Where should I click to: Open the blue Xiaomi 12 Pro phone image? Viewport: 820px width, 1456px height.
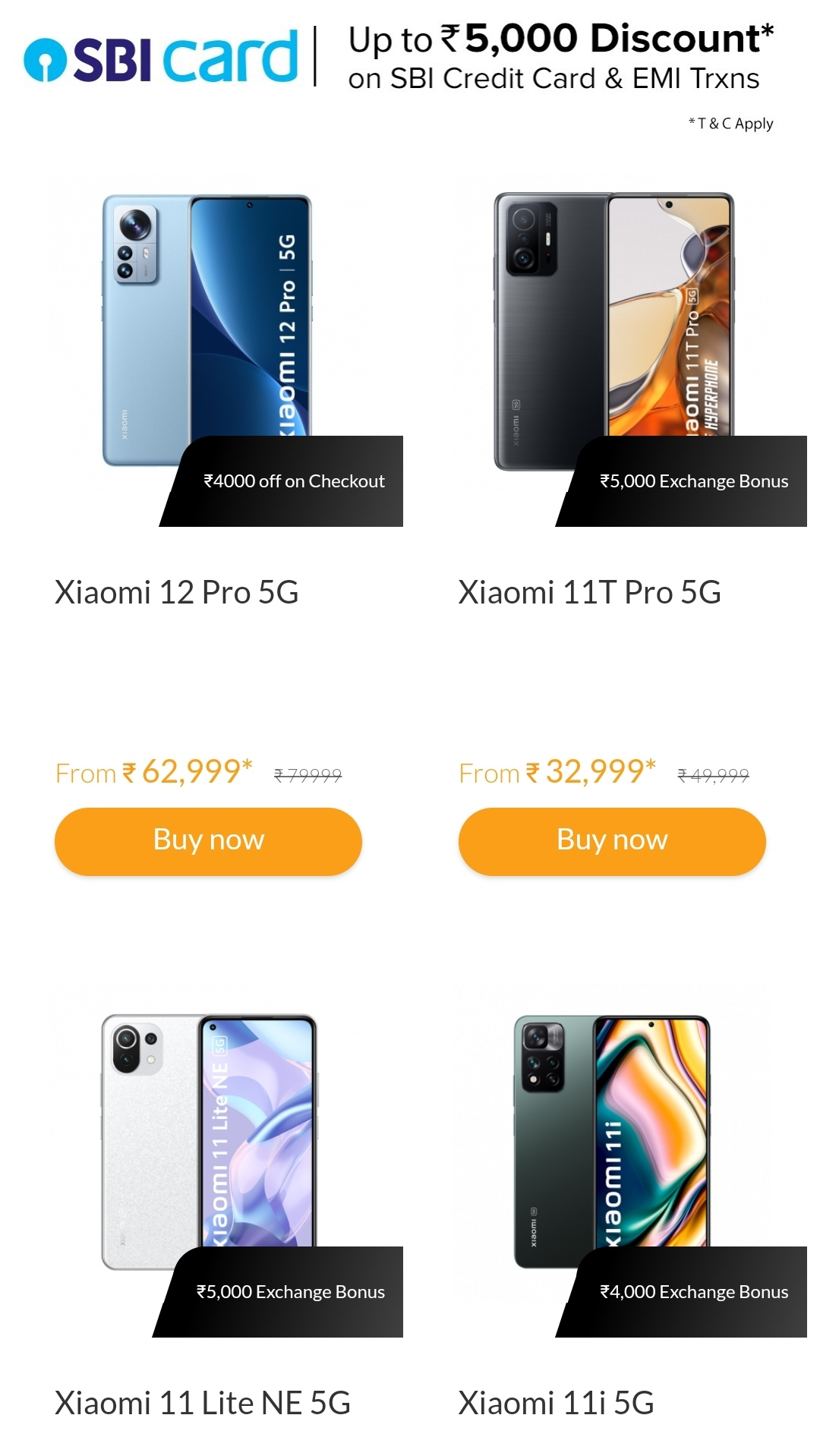tap(207, 332)
